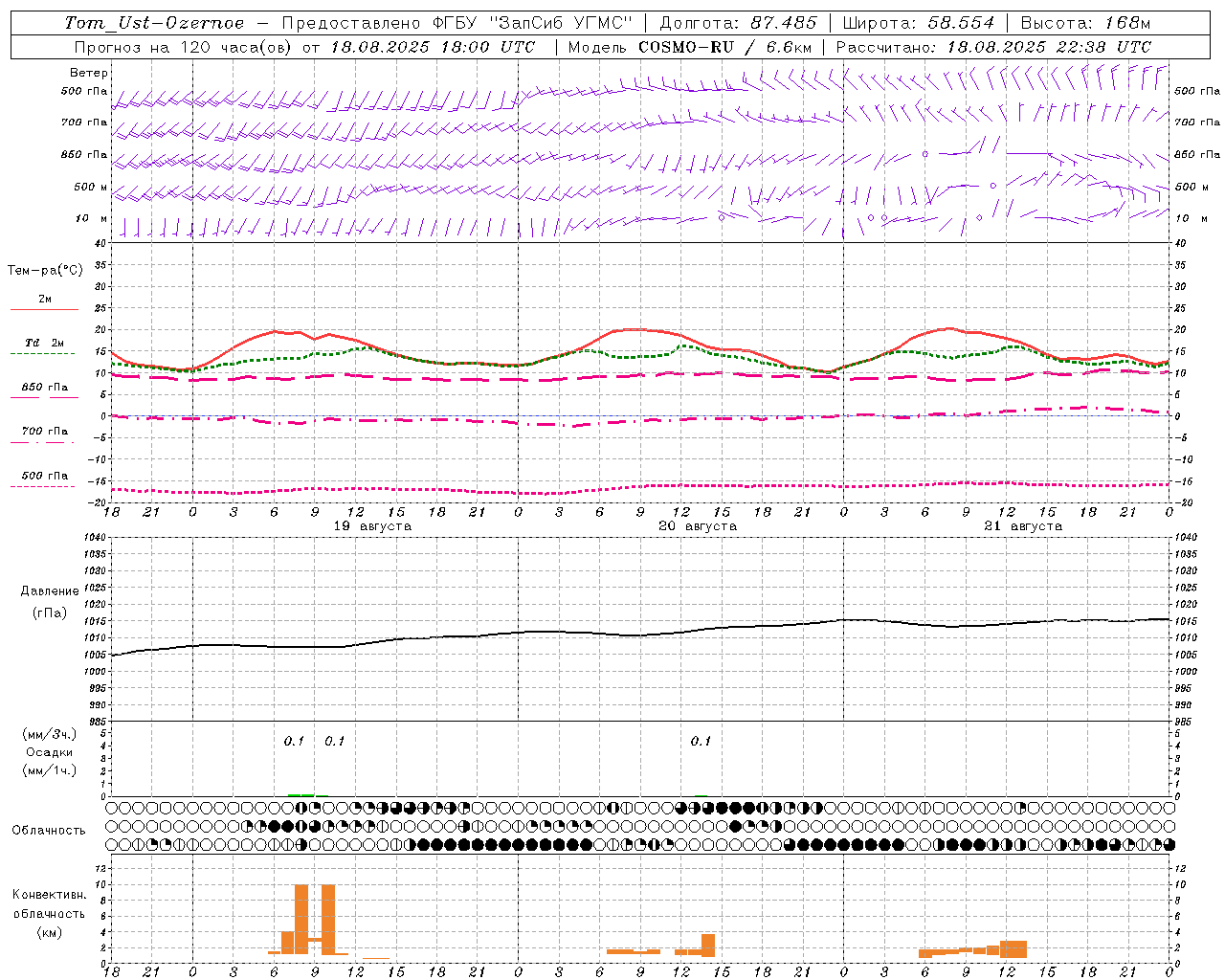Click the tallest orange bar on 20 August
1225x980 pixels.
[x=708, y=946]
